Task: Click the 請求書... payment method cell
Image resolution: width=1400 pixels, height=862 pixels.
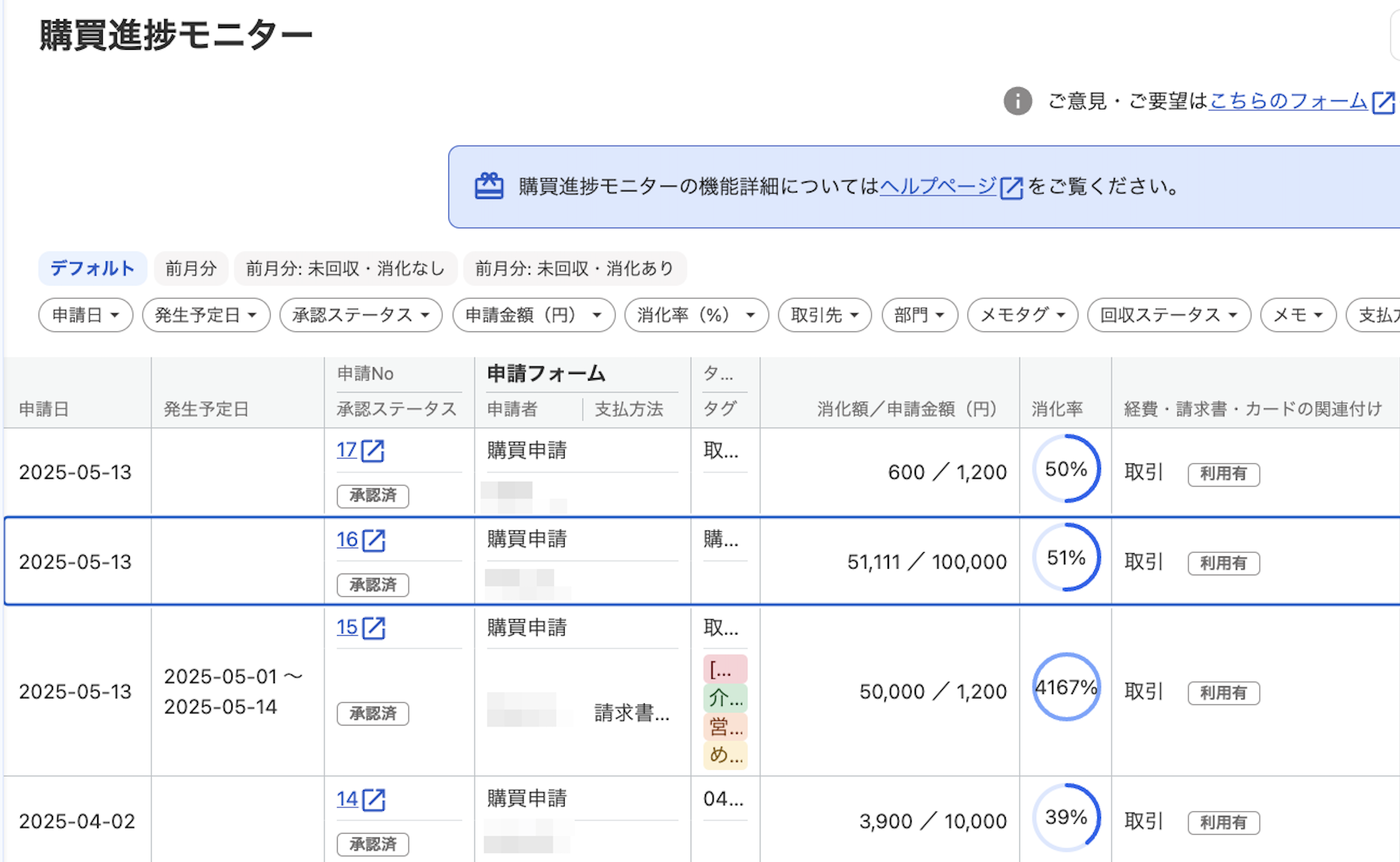Action: tap(632, 713)
